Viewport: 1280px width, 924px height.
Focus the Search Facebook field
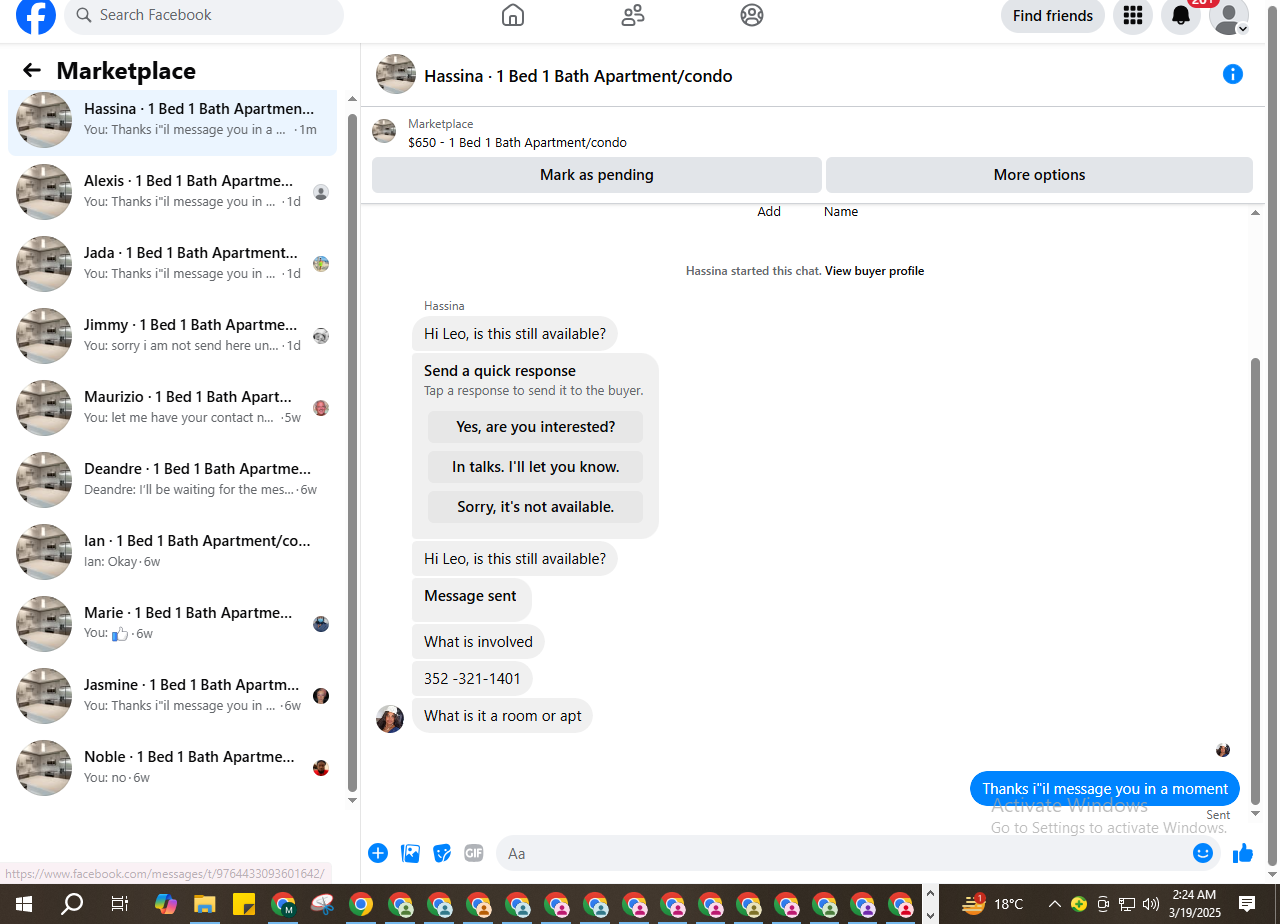pos(204,16)
